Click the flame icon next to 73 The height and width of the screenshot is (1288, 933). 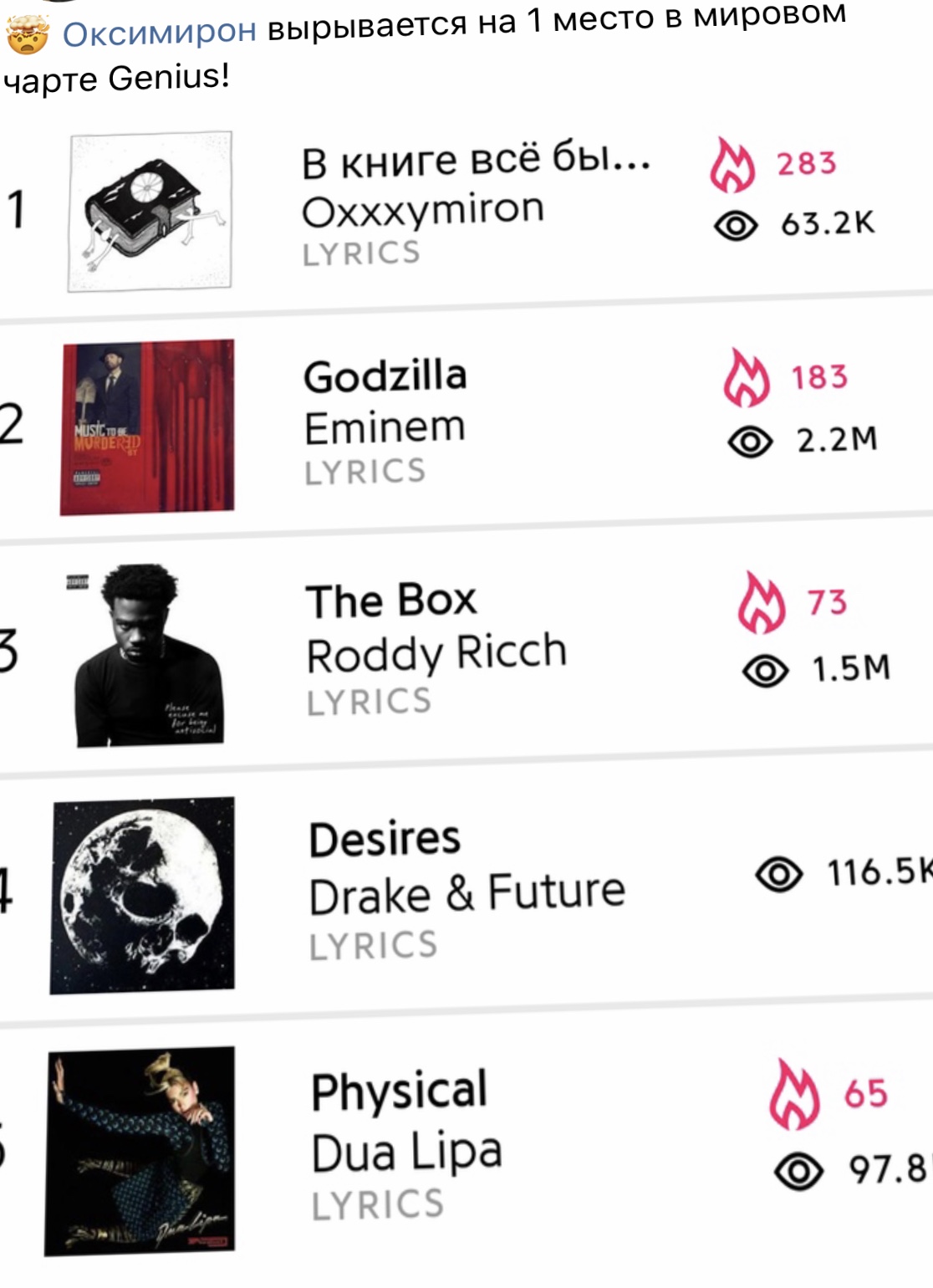click(761, 602)
